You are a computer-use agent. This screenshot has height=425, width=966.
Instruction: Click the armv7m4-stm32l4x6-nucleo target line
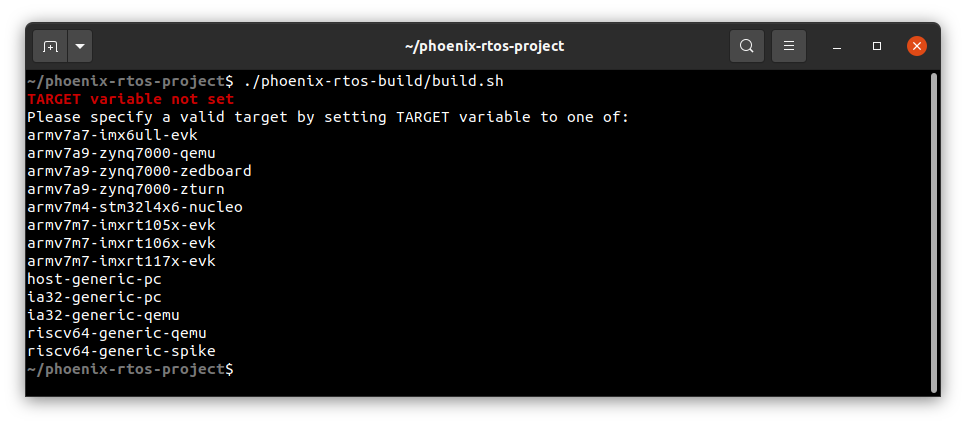(135, 207)
